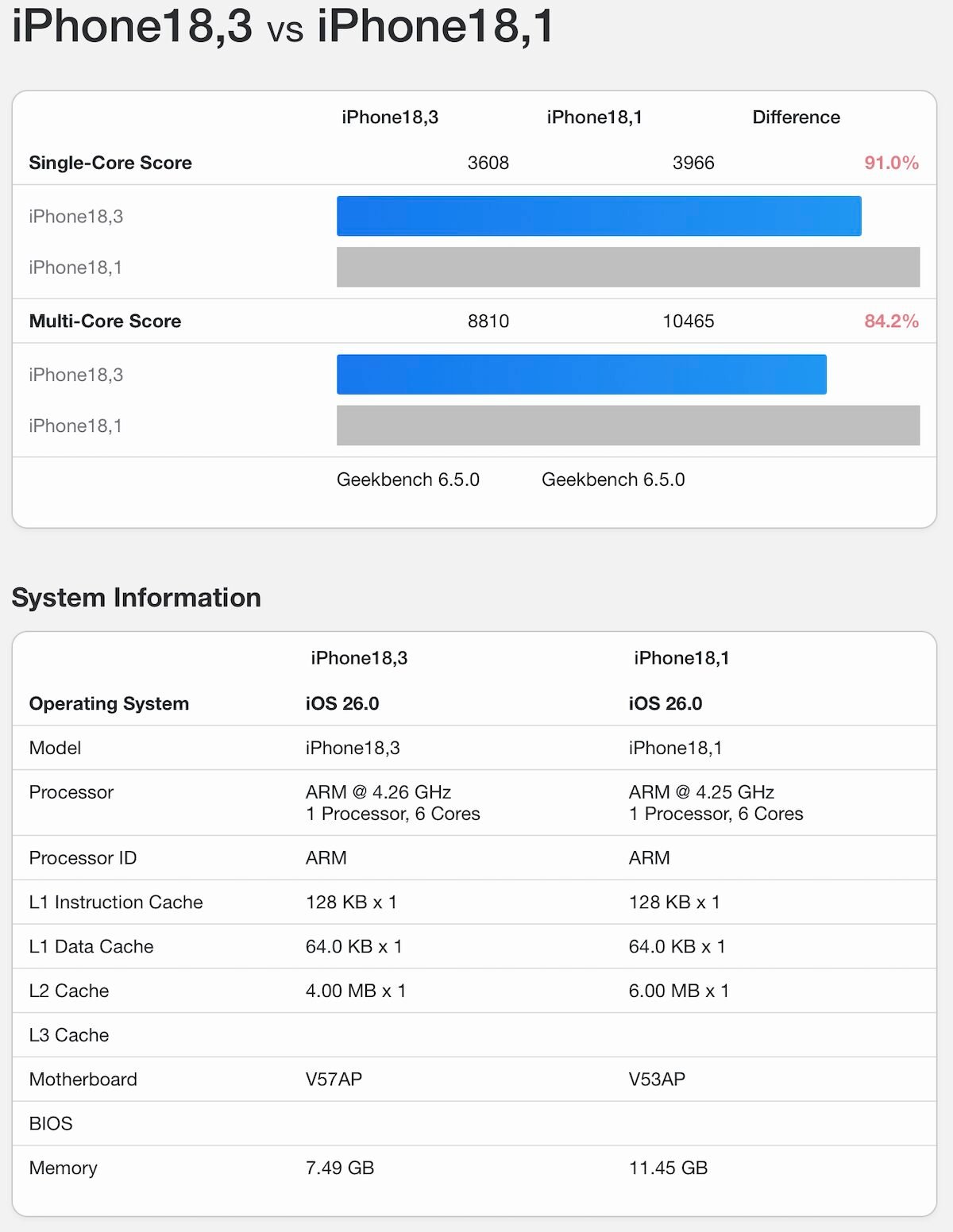This screenshot has width=953, height=1232.
Task: Click the 6.00 MB x 1 L2 value
Action: (679, 991)
